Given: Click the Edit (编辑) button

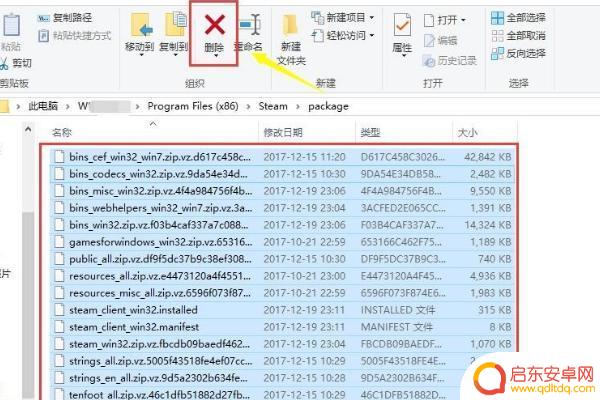Looking at the screenshot, I should click(441, 40).
